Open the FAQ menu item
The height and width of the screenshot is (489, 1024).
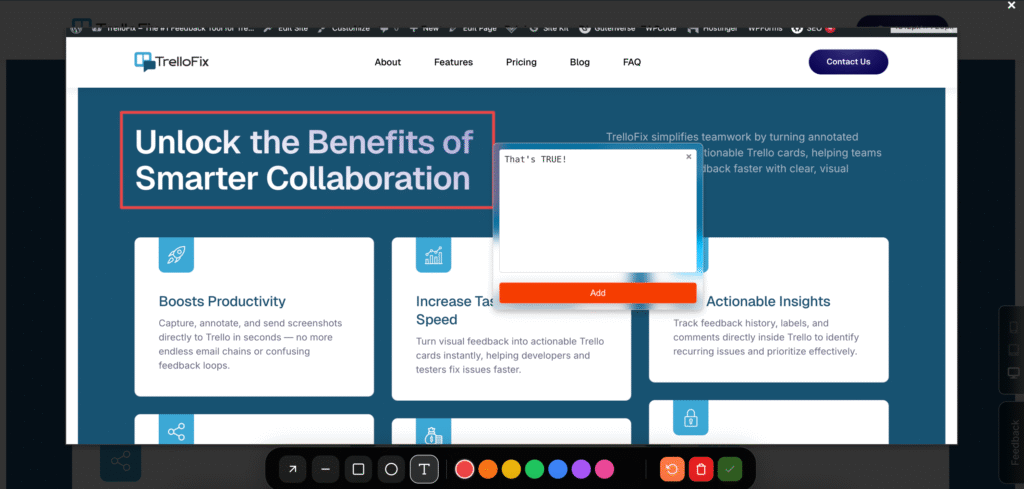(x=632, y=62)
